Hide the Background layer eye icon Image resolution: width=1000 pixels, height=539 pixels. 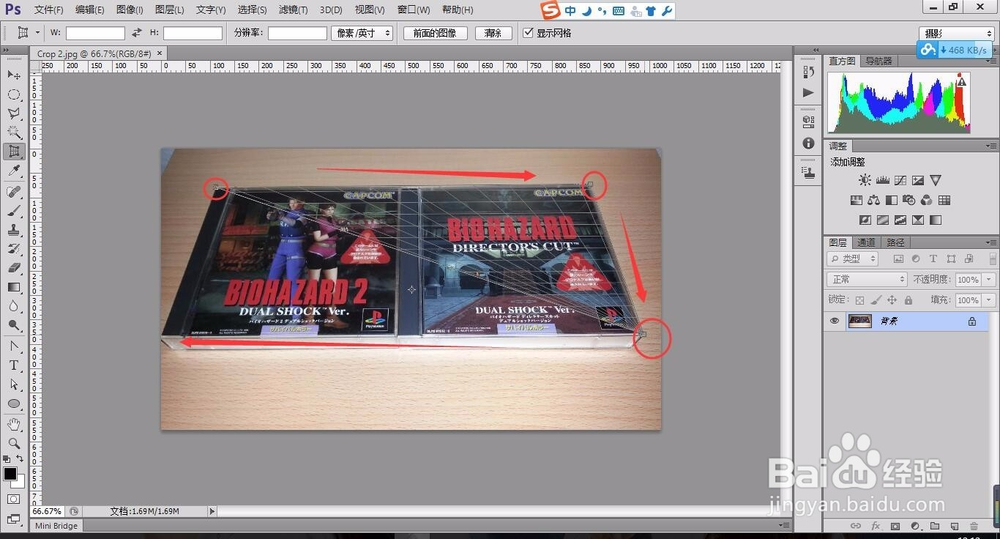point(834,321)
